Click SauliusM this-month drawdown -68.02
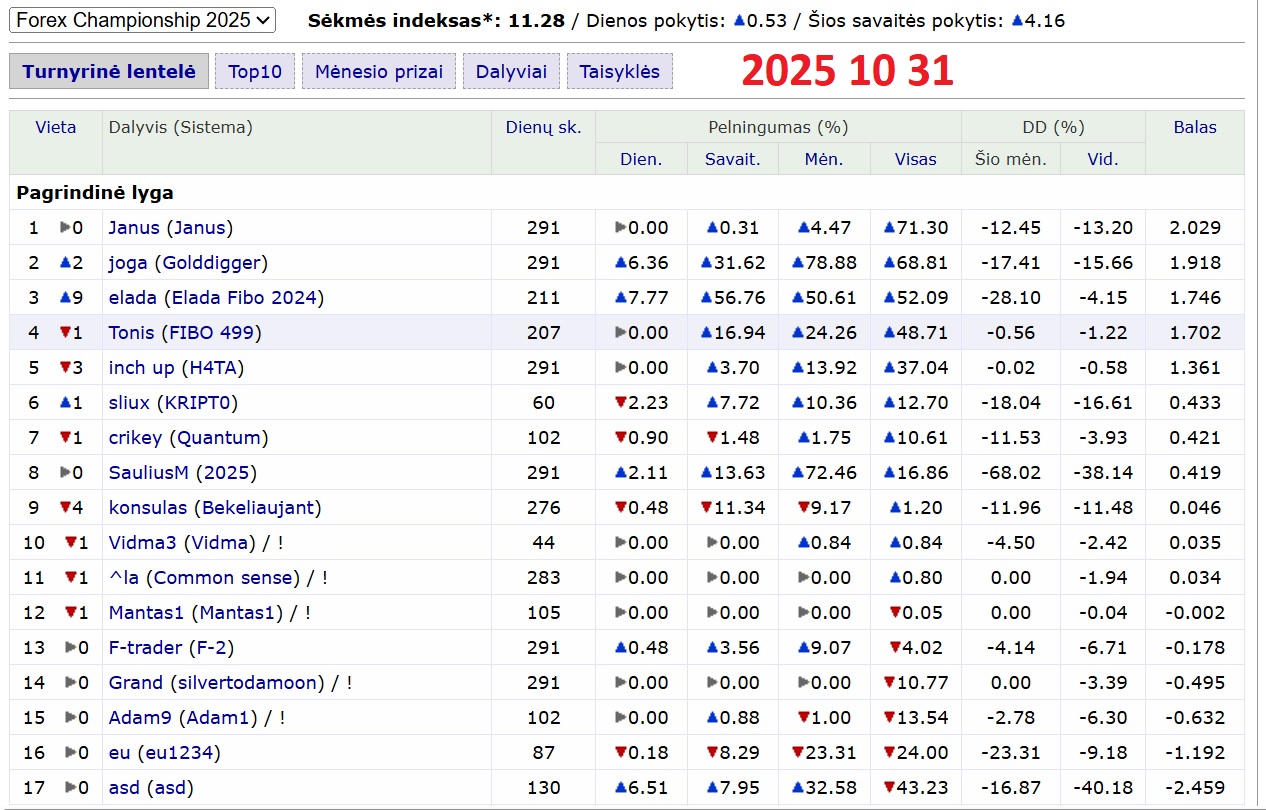The height and width of the screenshot is (810, 1266). point(1011,473)
